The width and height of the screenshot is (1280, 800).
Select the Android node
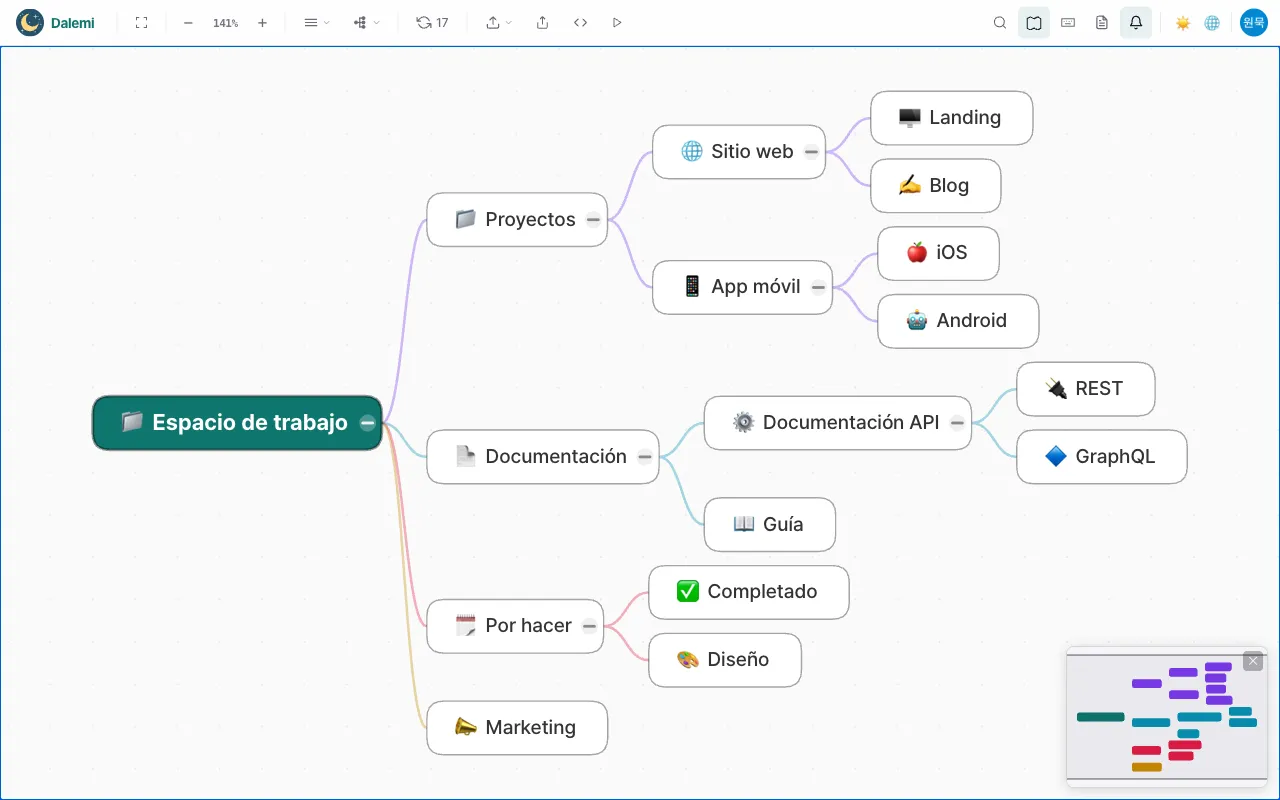click(x=958, y=321)
